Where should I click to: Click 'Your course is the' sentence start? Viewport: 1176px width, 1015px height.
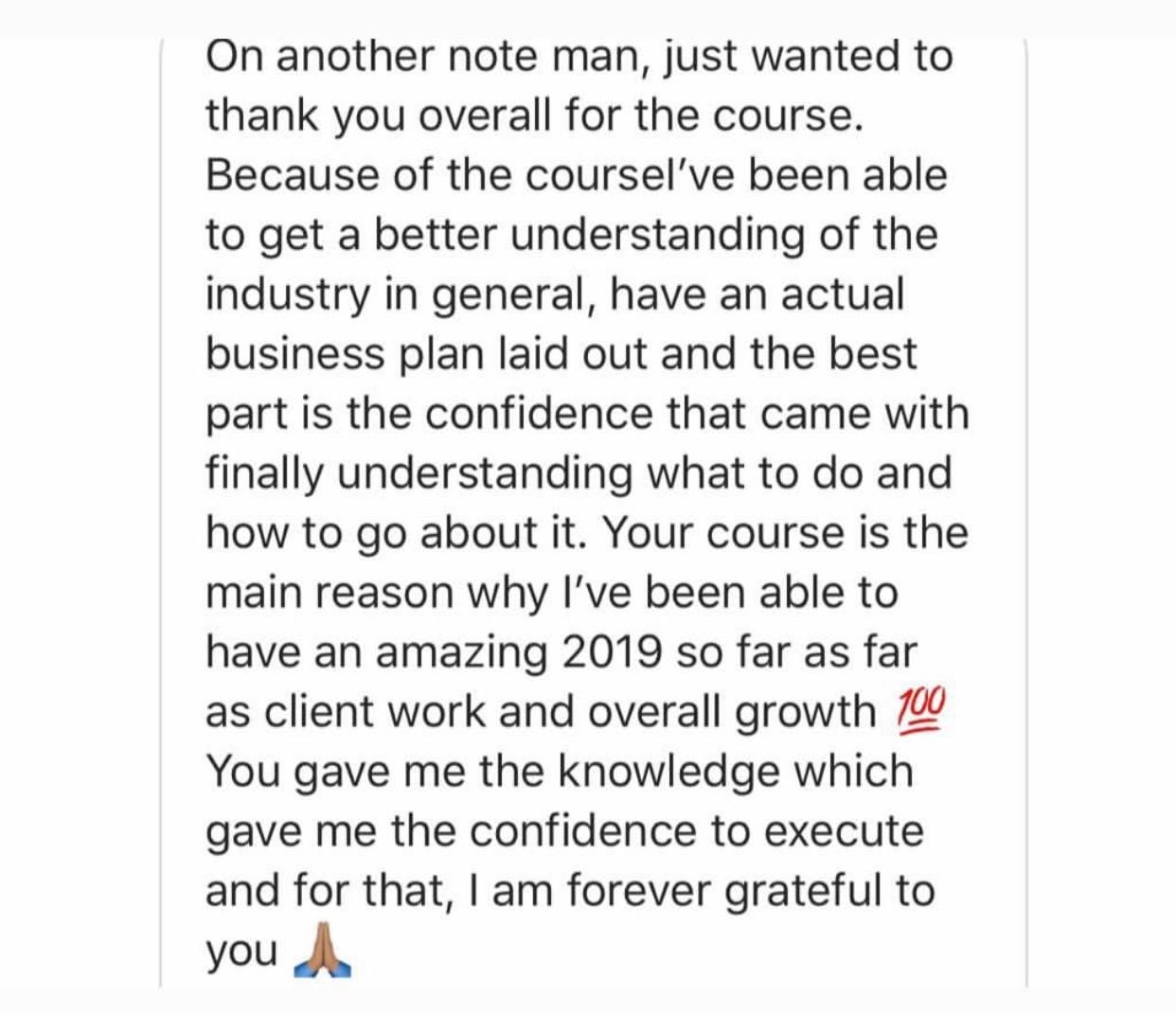click(785, 533)
